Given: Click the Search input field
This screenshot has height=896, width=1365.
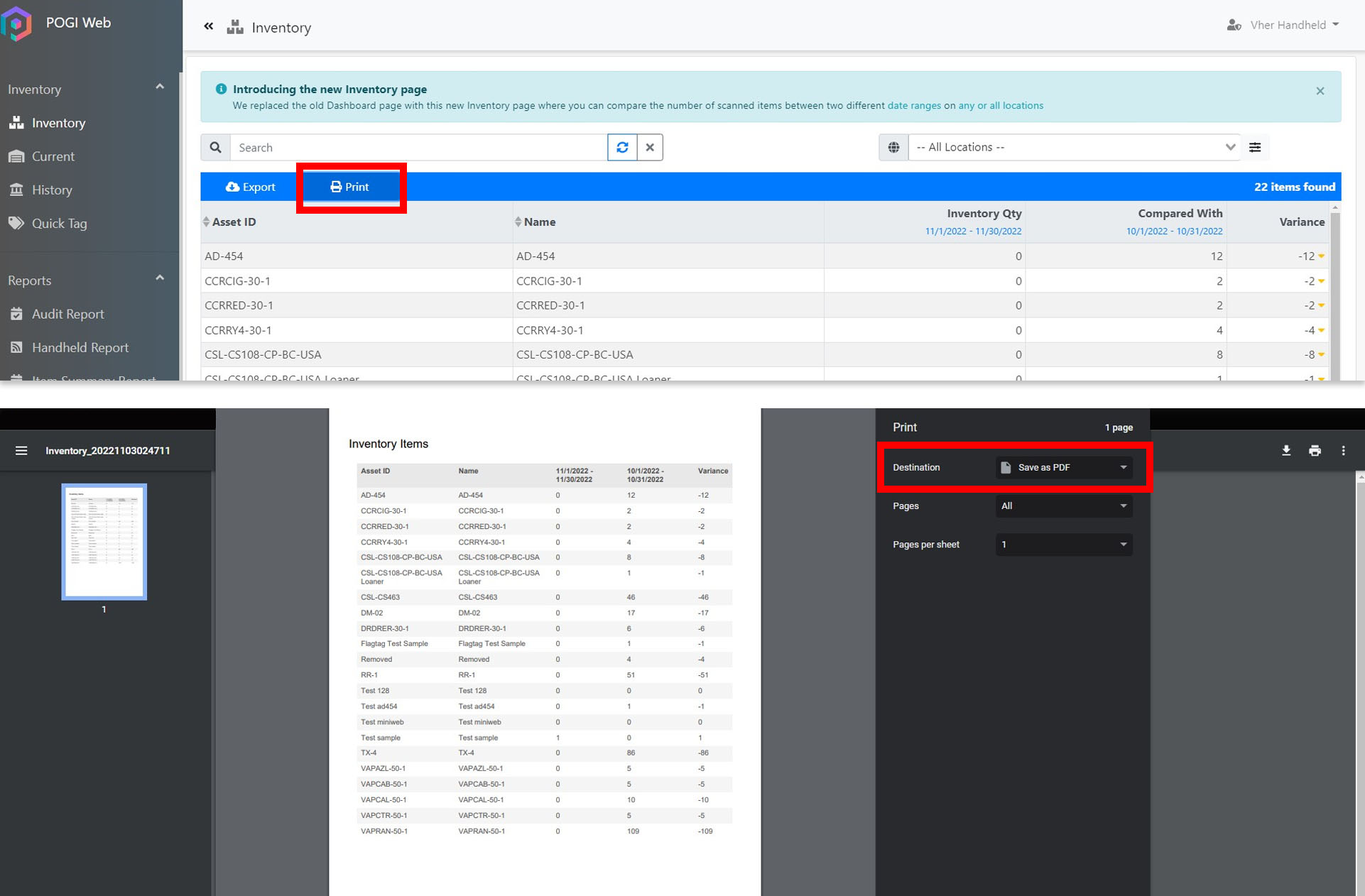Looking at the screenshot, I should pos(419,147).
